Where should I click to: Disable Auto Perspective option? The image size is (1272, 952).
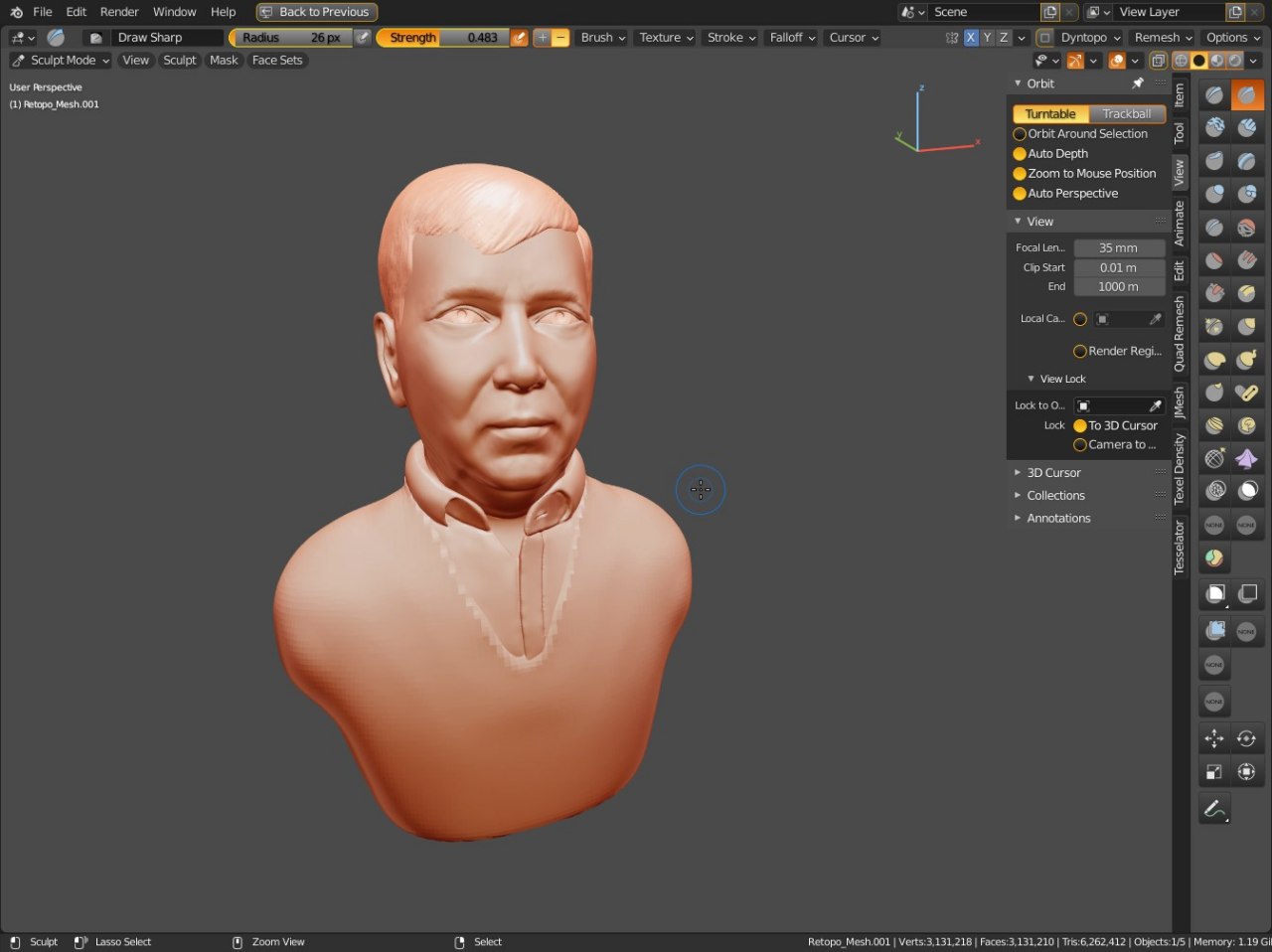pyautogui.click(x=1020, y=194)
